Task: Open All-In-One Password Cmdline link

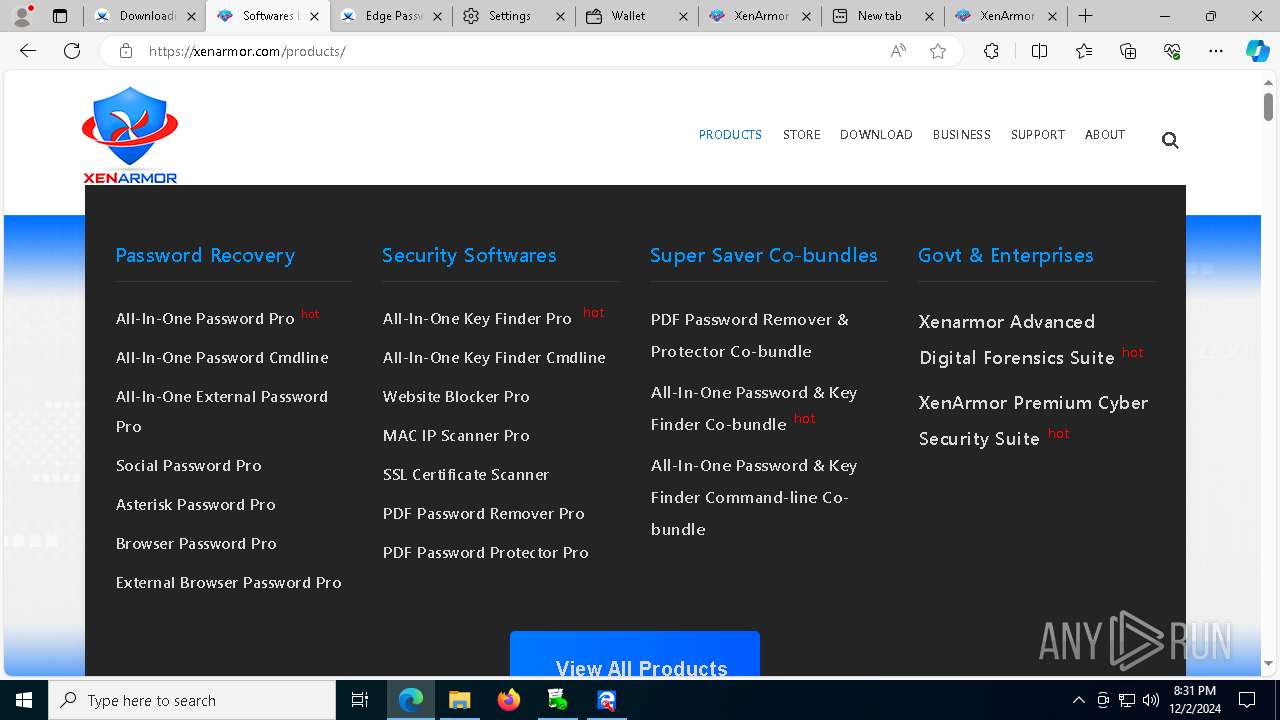Action: tap(222, 358)
